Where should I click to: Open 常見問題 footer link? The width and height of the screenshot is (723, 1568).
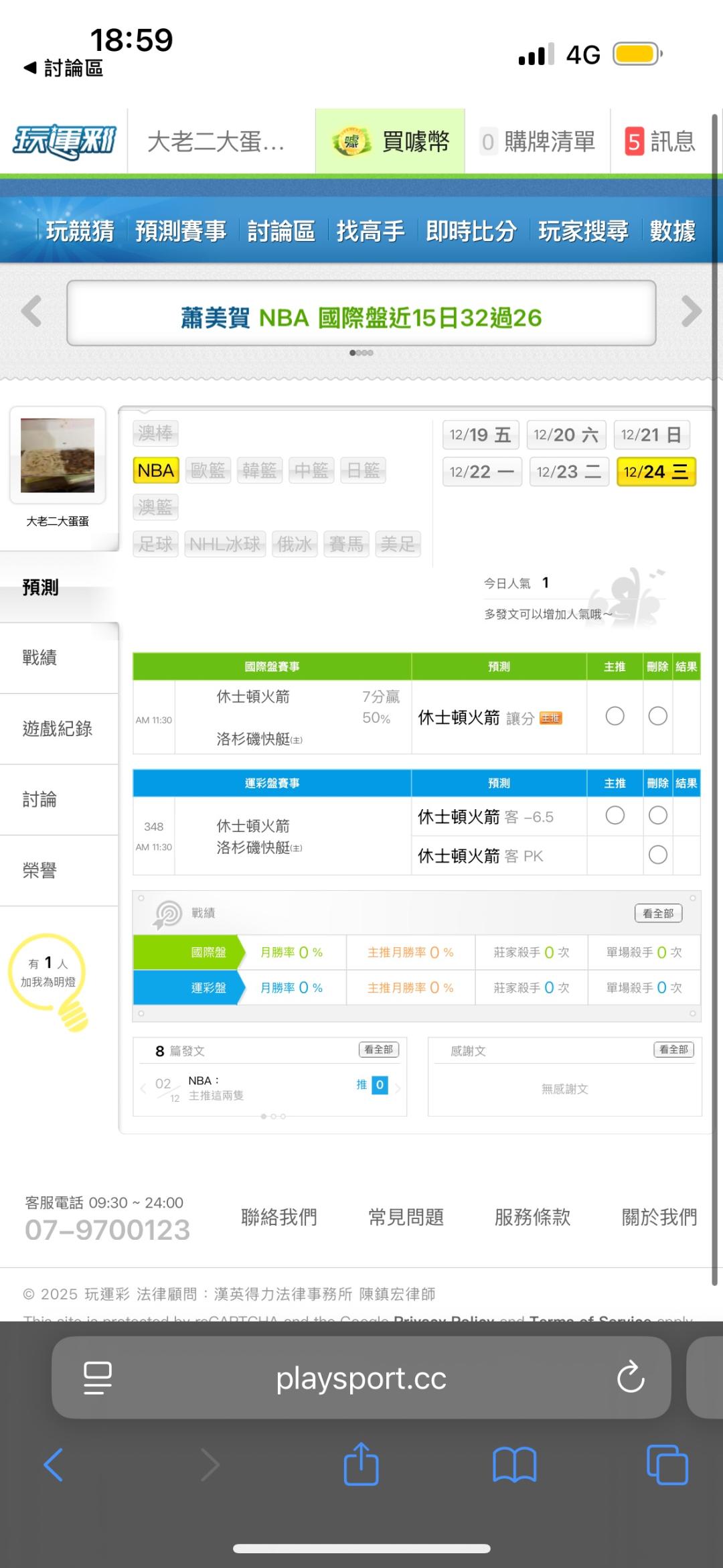pyautogui.click(x=406, y=1216)
